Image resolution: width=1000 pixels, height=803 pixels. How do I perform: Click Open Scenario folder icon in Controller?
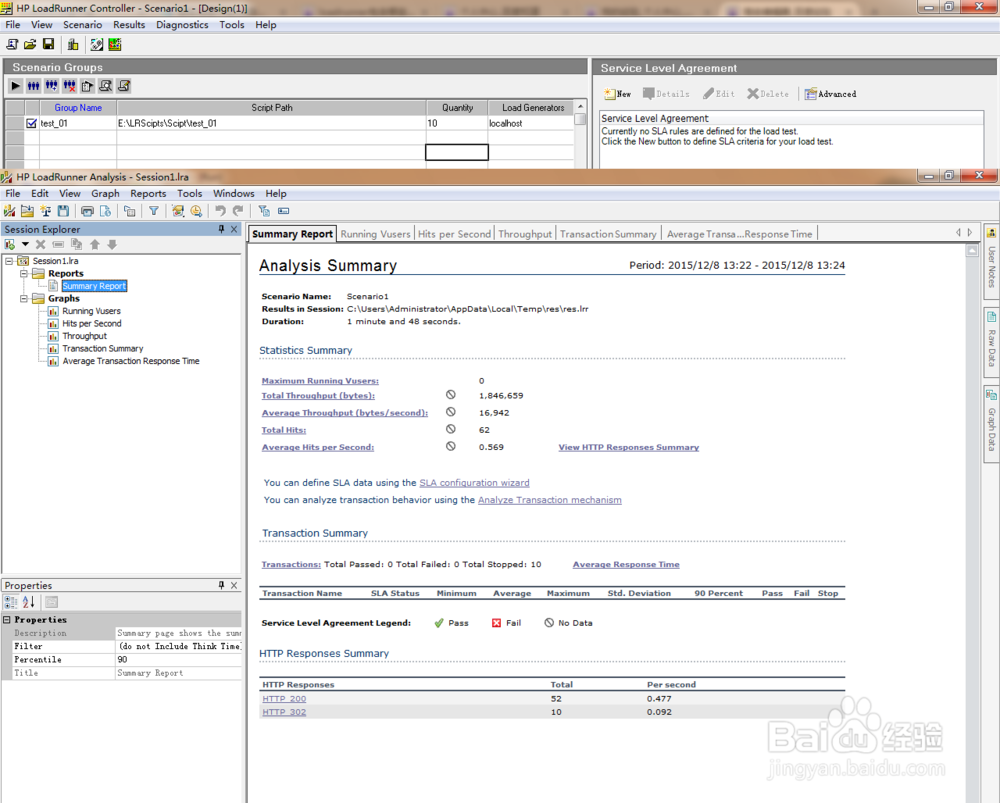click(x=30, y=44)
